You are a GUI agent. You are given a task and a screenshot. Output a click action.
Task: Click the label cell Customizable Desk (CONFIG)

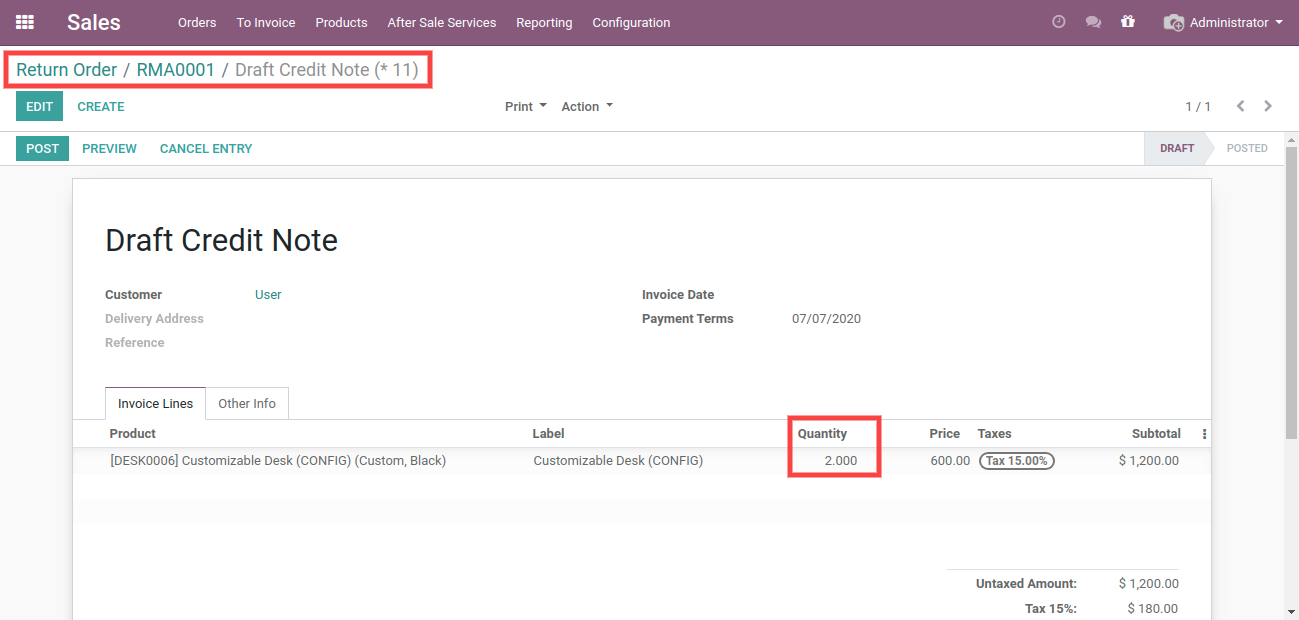pyautogui.click(x=618, y=461)
